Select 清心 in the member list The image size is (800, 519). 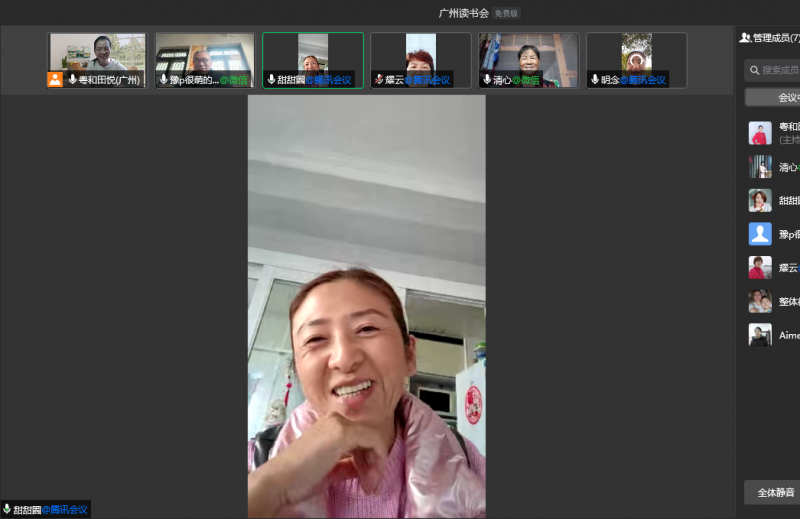(x=775, y=167)
